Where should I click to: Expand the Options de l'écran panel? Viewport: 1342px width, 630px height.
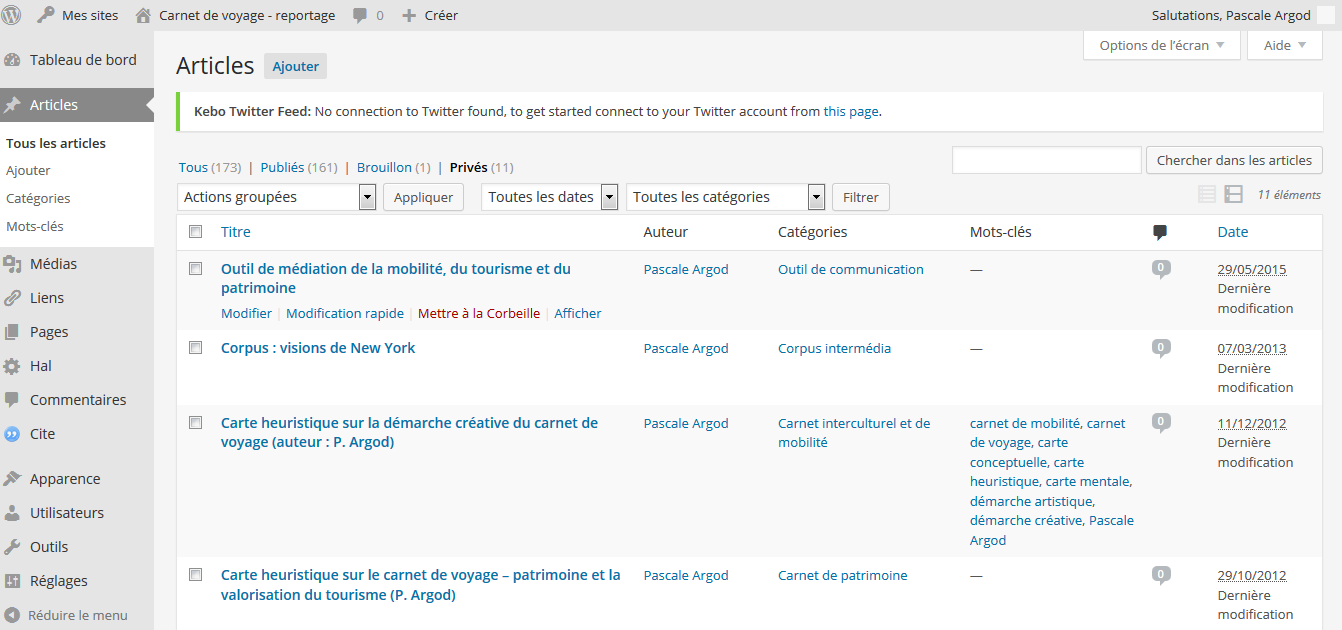1161,45
